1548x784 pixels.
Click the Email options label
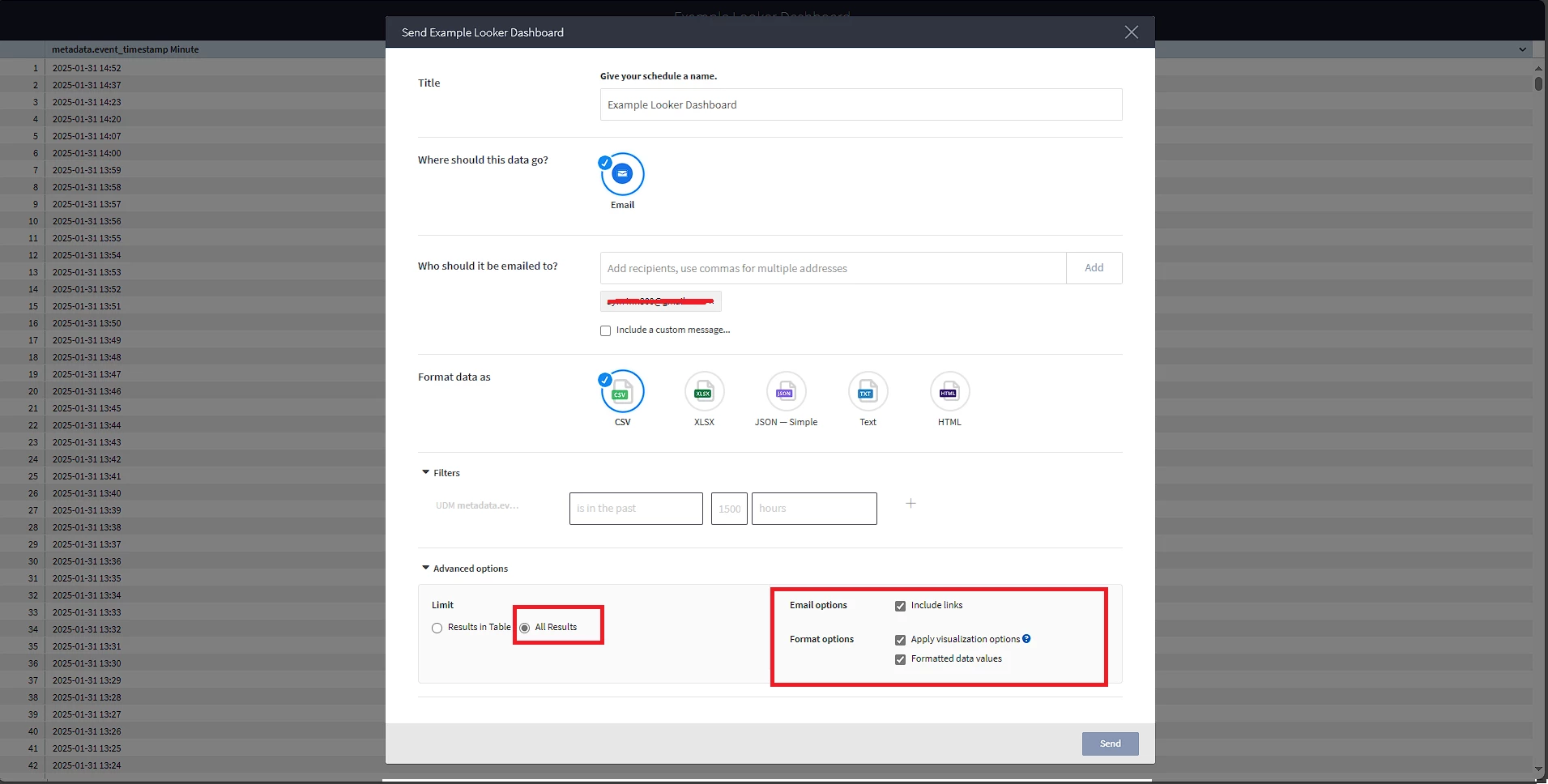tap(818, 605)
